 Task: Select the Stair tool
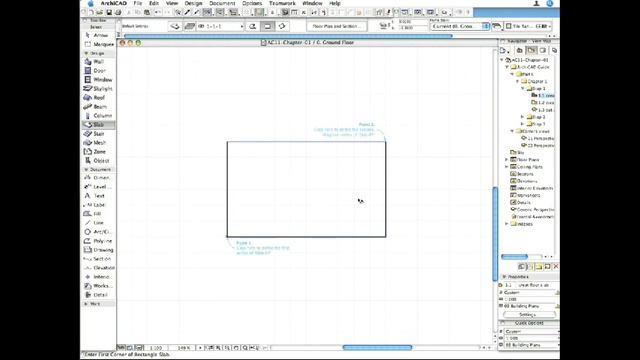tap(98, 133)
